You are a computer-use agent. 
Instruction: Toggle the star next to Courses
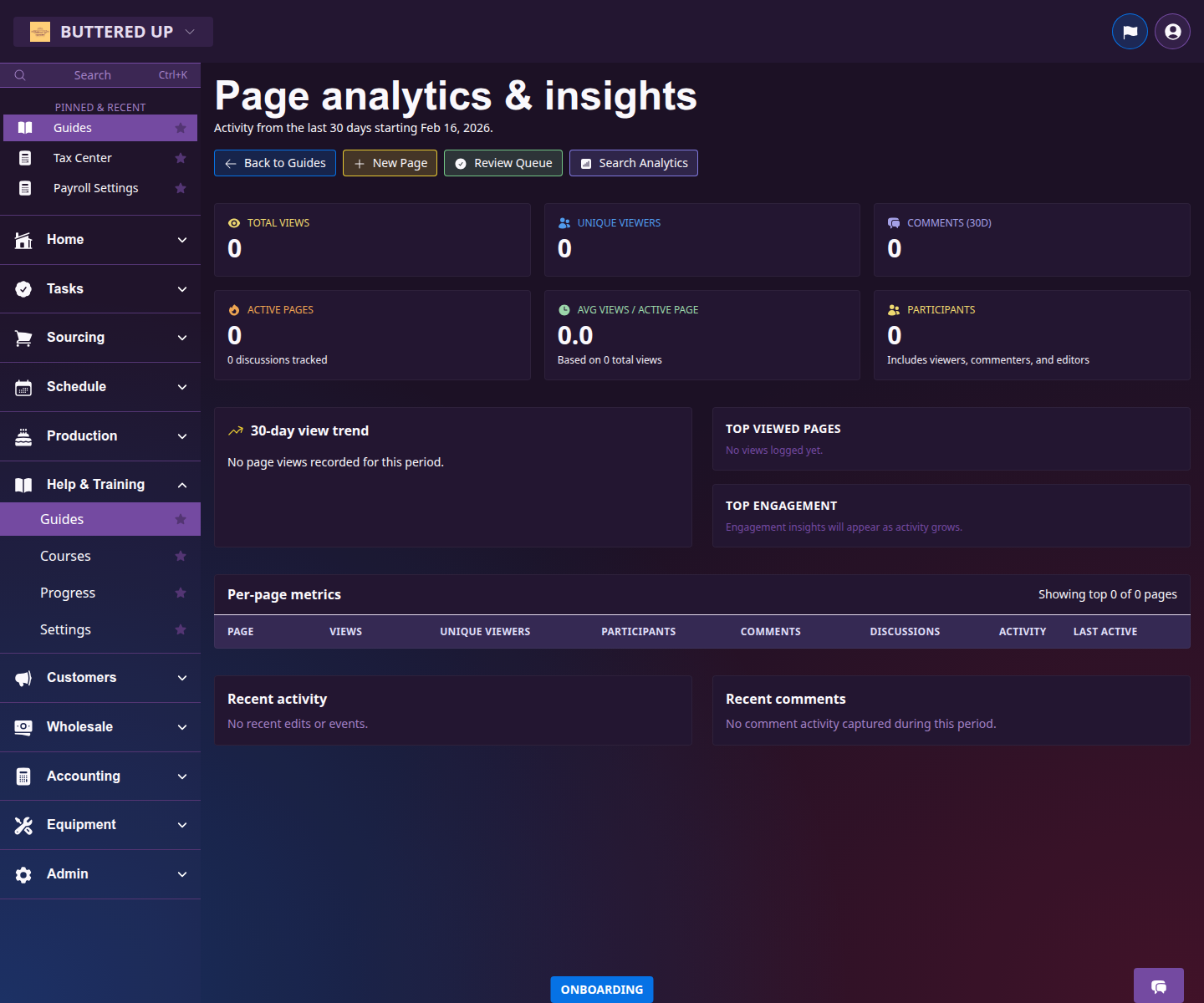pyautogui.click(x=181, y=555)
